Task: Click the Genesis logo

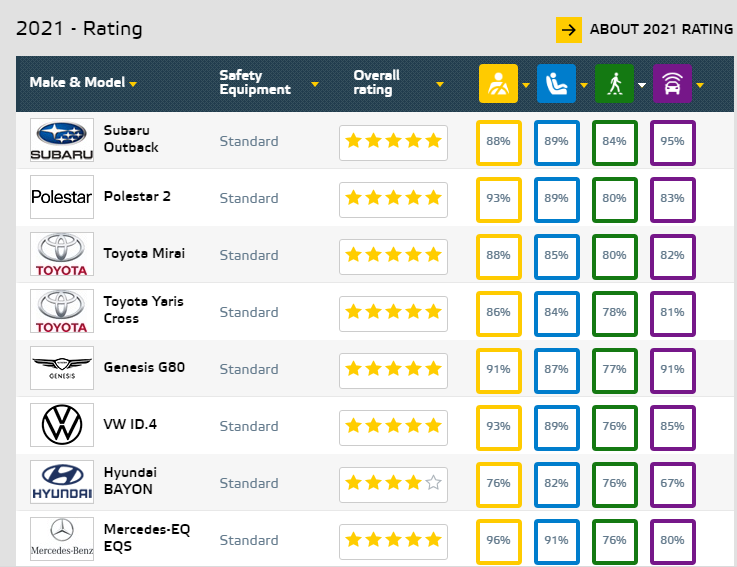Action: (x=62, y=369)
